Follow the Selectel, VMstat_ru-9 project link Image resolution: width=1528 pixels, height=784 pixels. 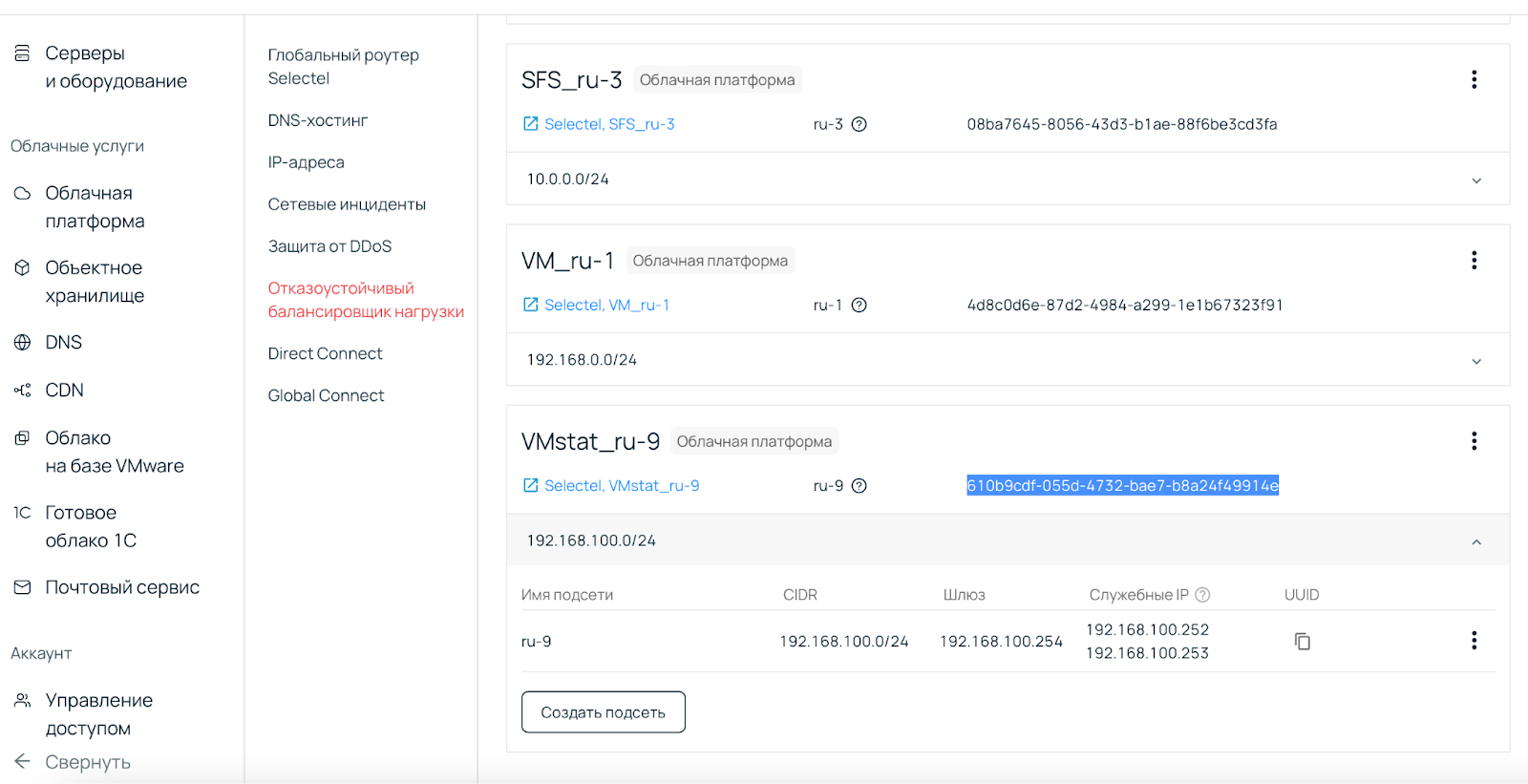pyautogui.click(x=622, y=485)
